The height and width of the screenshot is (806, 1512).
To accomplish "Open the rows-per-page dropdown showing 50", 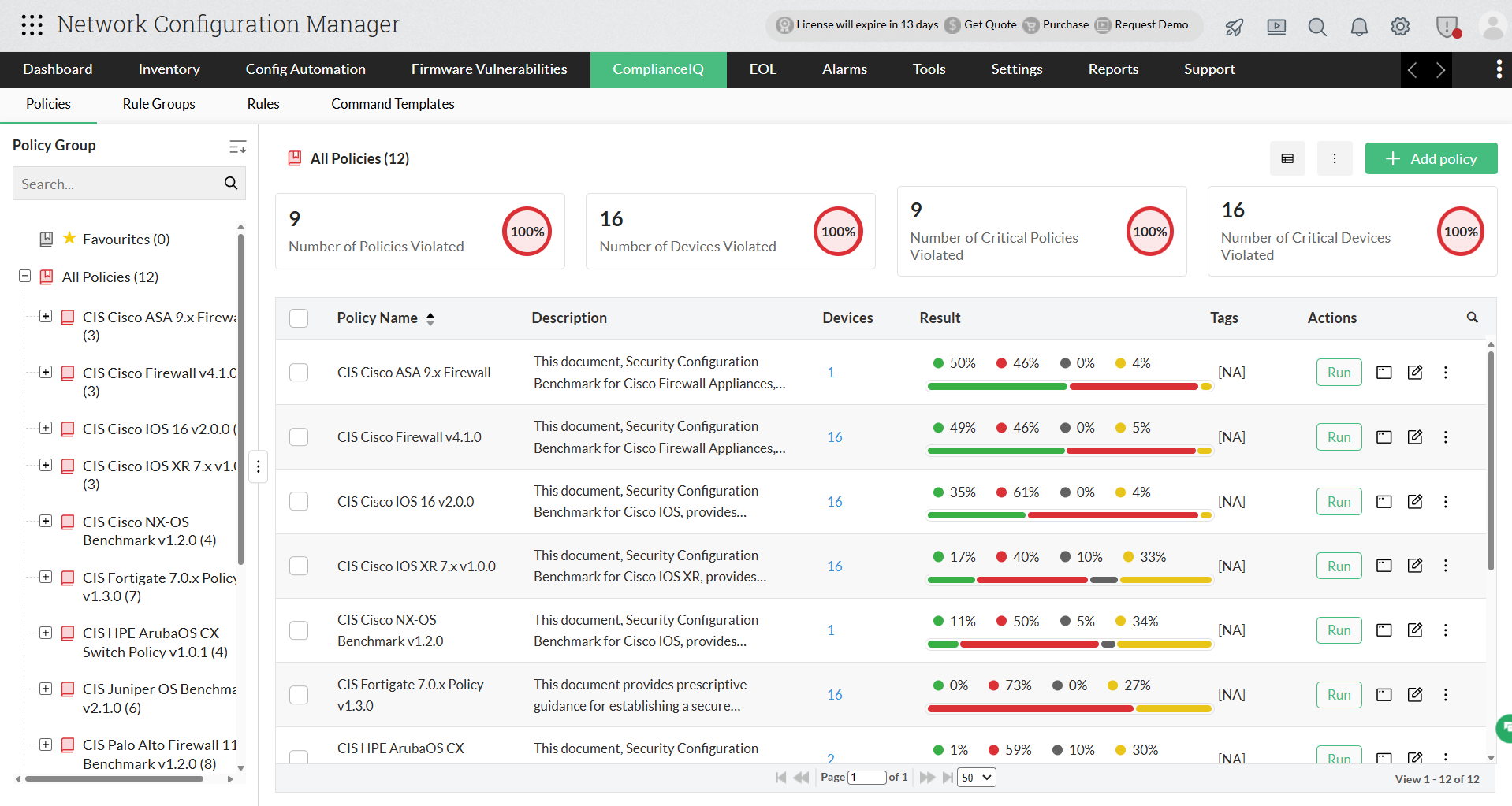I will [976, 778].
